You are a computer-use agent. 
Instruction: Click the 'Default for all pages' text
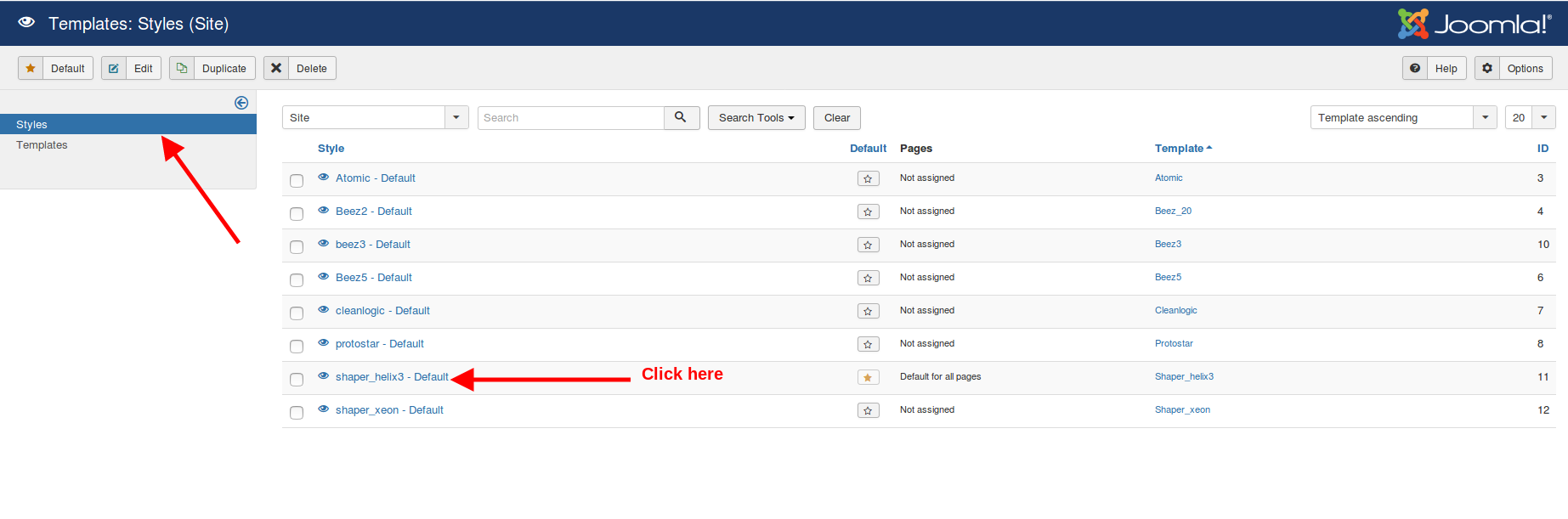pos(941,376)
